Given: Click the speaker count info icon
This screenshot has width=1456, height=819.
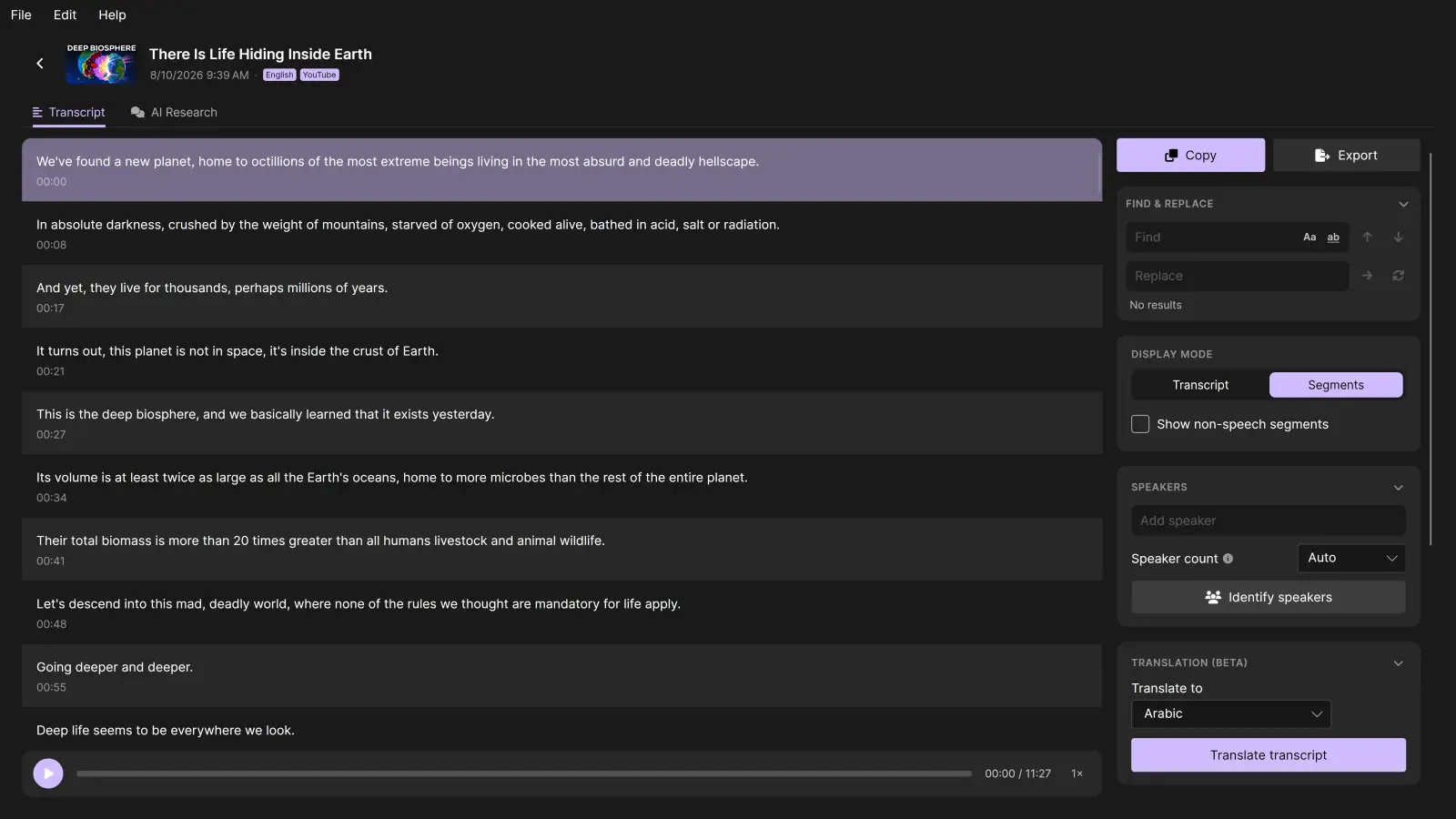Looking at the screenshot, I should click(x=1228, y=559).
